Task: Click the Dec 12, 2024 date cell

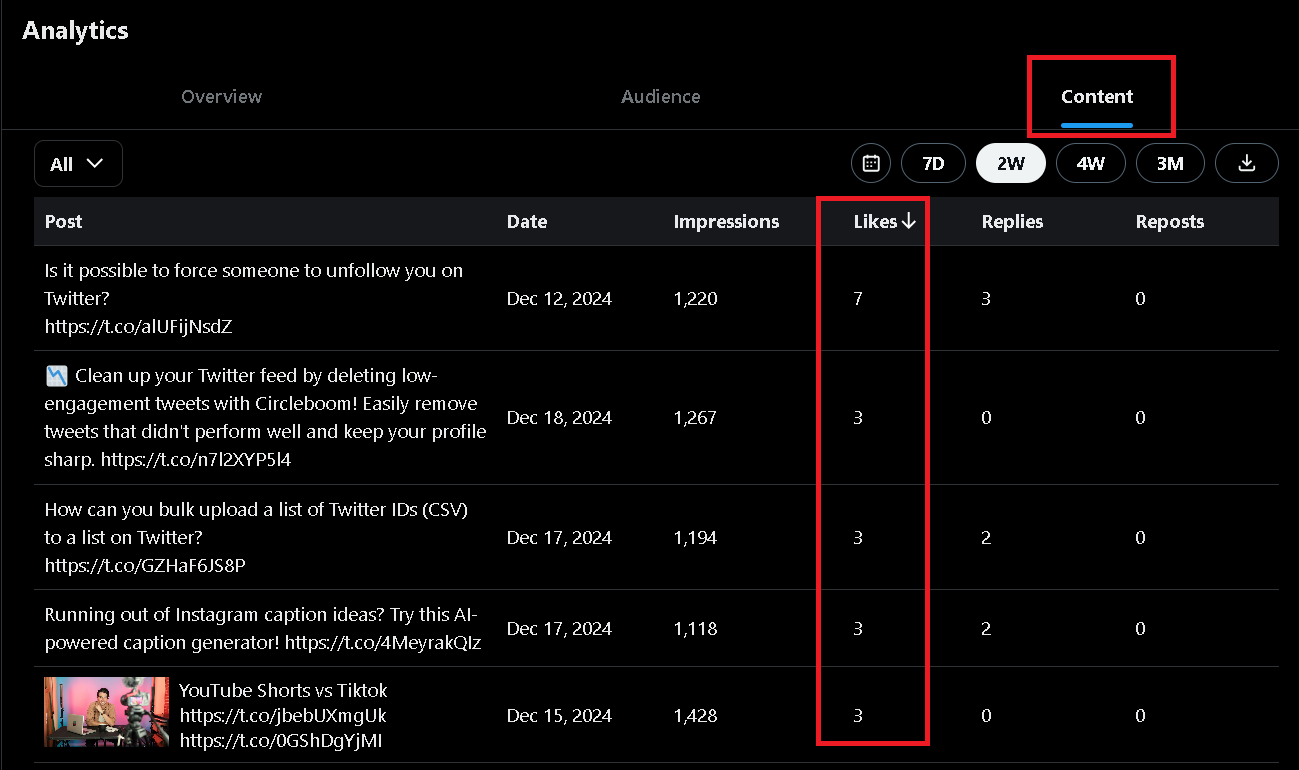Action: 559,299
